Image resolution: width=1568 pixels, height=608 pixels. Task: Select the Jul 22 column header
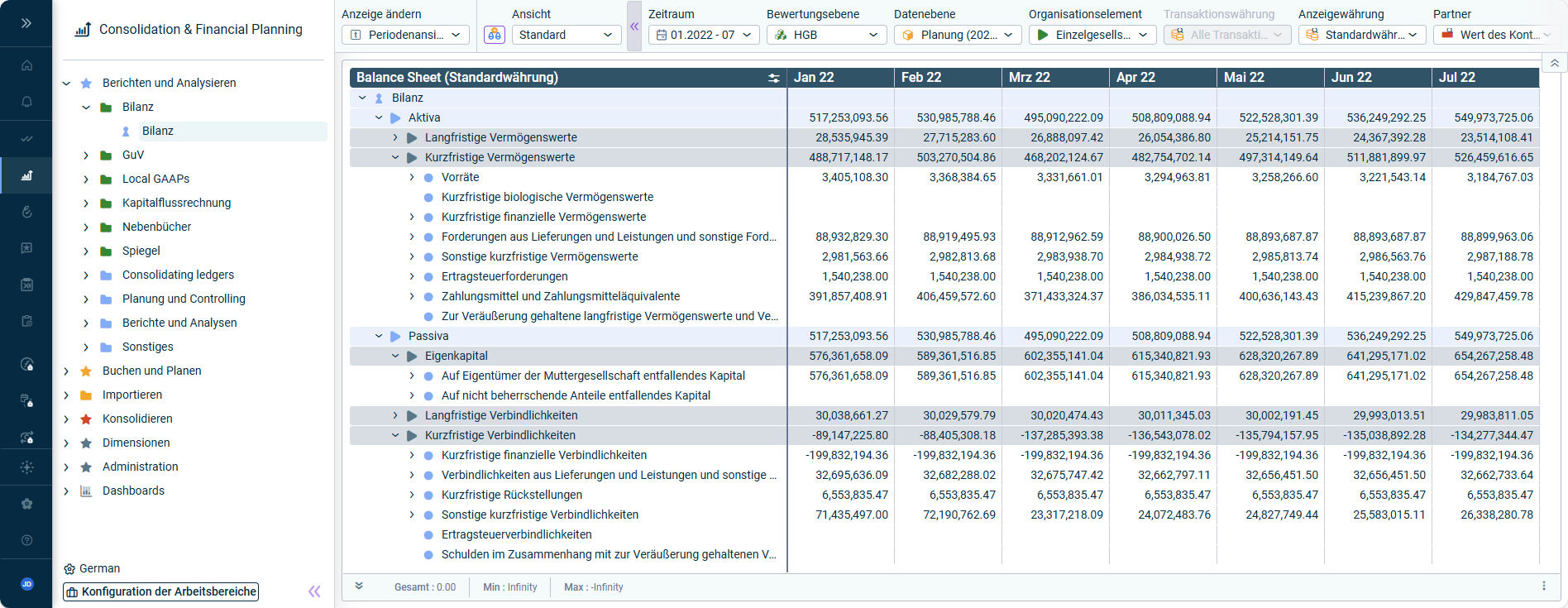[x=1485, y=78]
